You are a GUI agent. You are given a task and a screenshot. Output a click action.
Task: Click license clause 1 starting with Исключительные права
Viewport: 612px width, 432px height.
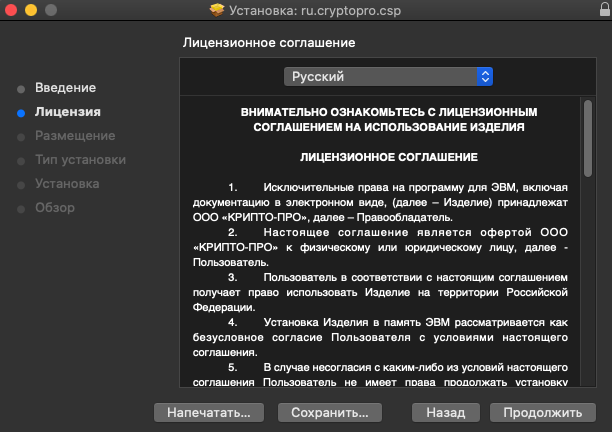pos(380,203)
